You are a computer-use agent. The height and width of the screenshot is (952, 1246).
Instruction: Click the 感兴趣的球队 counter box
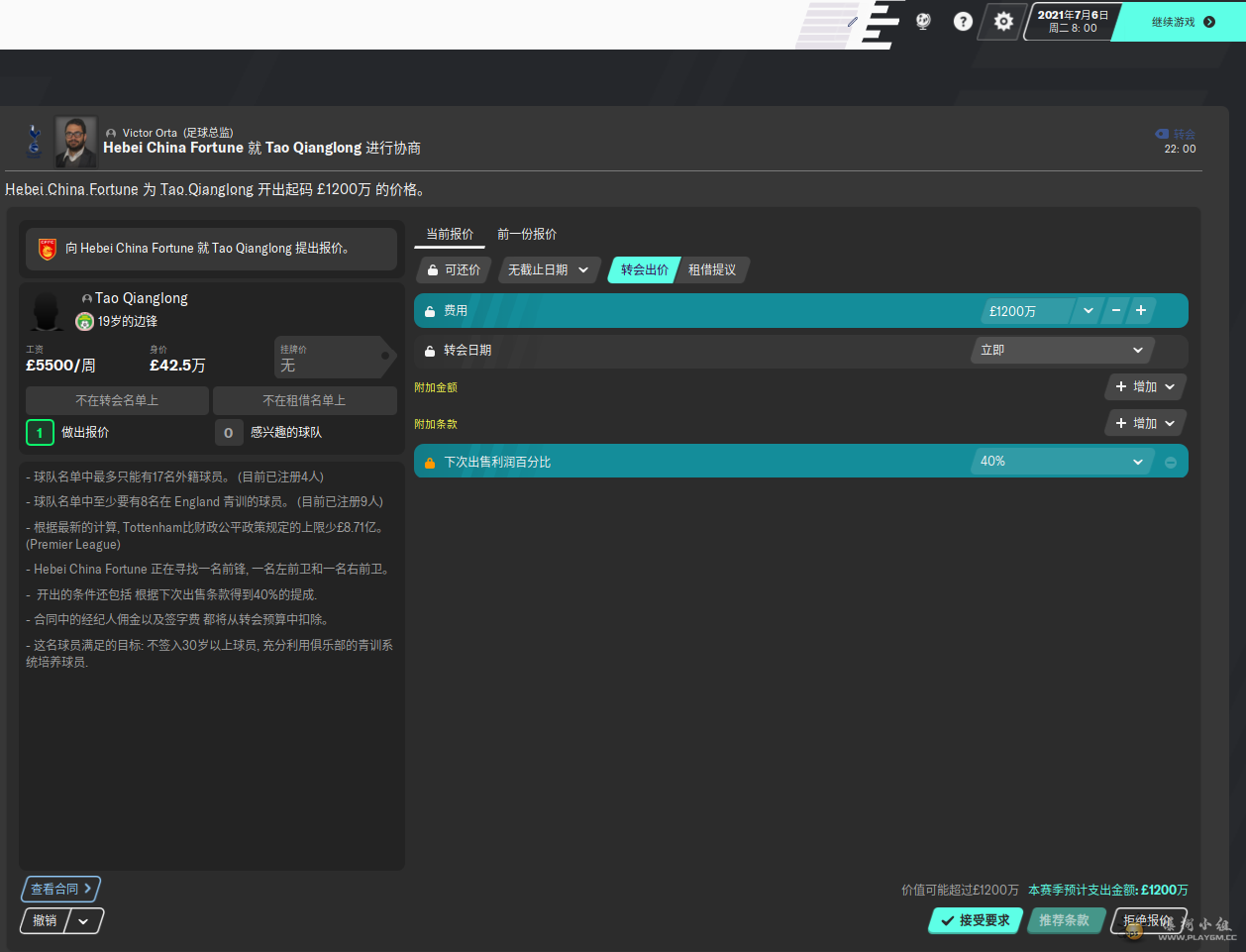click(229, 433)
